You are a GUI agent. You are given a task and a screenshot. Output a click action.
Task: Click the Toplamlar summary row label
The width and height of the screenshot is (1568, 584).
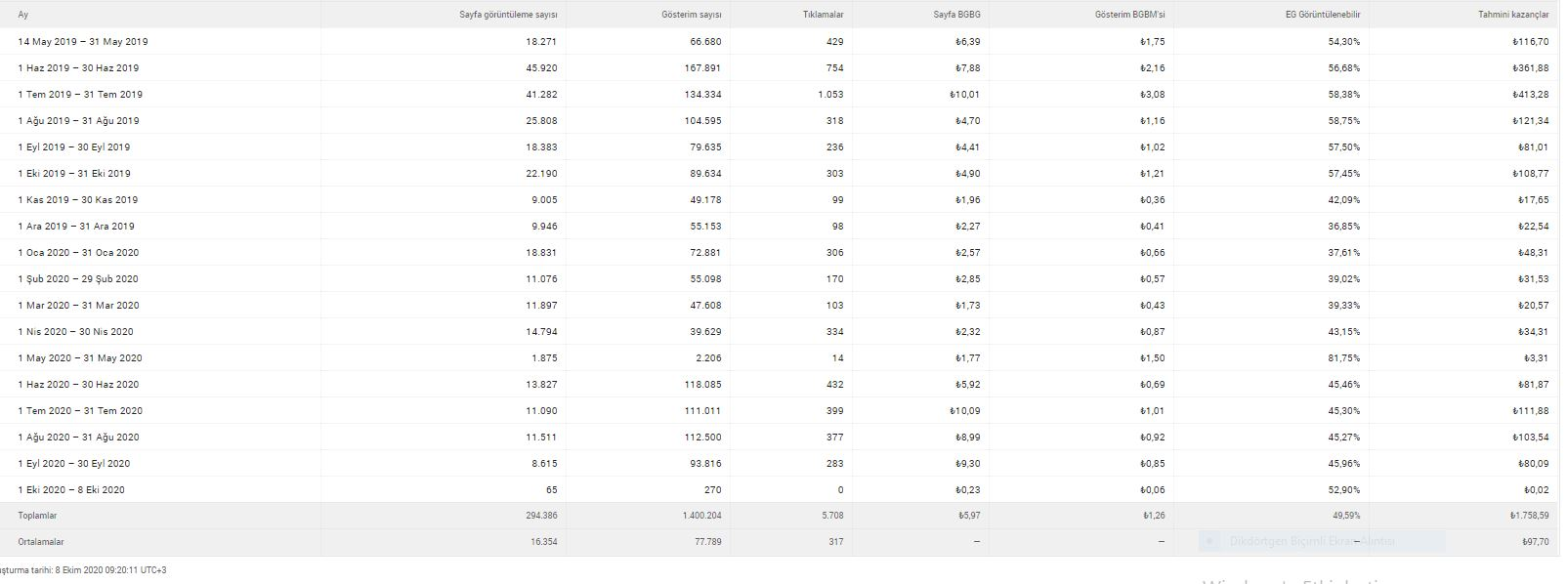pos(37,515)
